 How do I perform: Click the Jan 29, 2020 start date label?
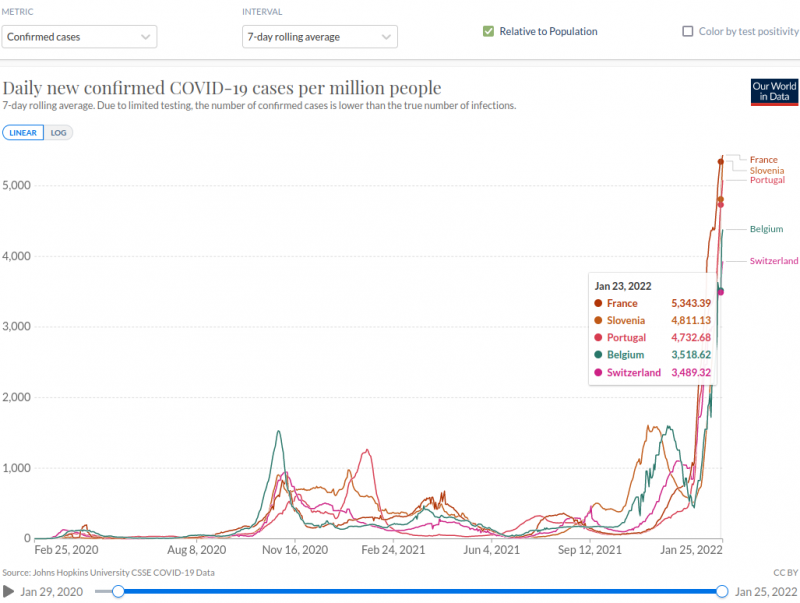[x=53, y=592]
